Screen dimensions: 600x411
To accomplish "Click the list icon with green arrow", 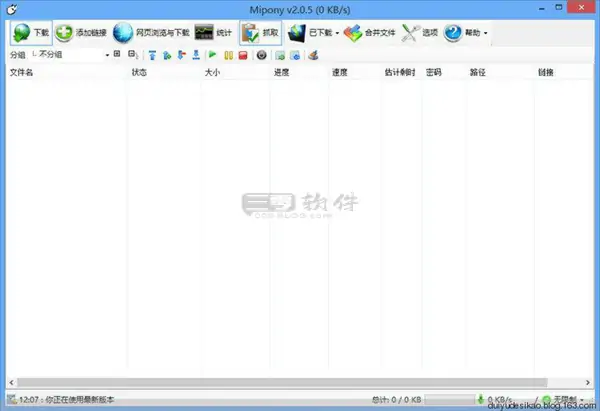I will click(280, 55).
